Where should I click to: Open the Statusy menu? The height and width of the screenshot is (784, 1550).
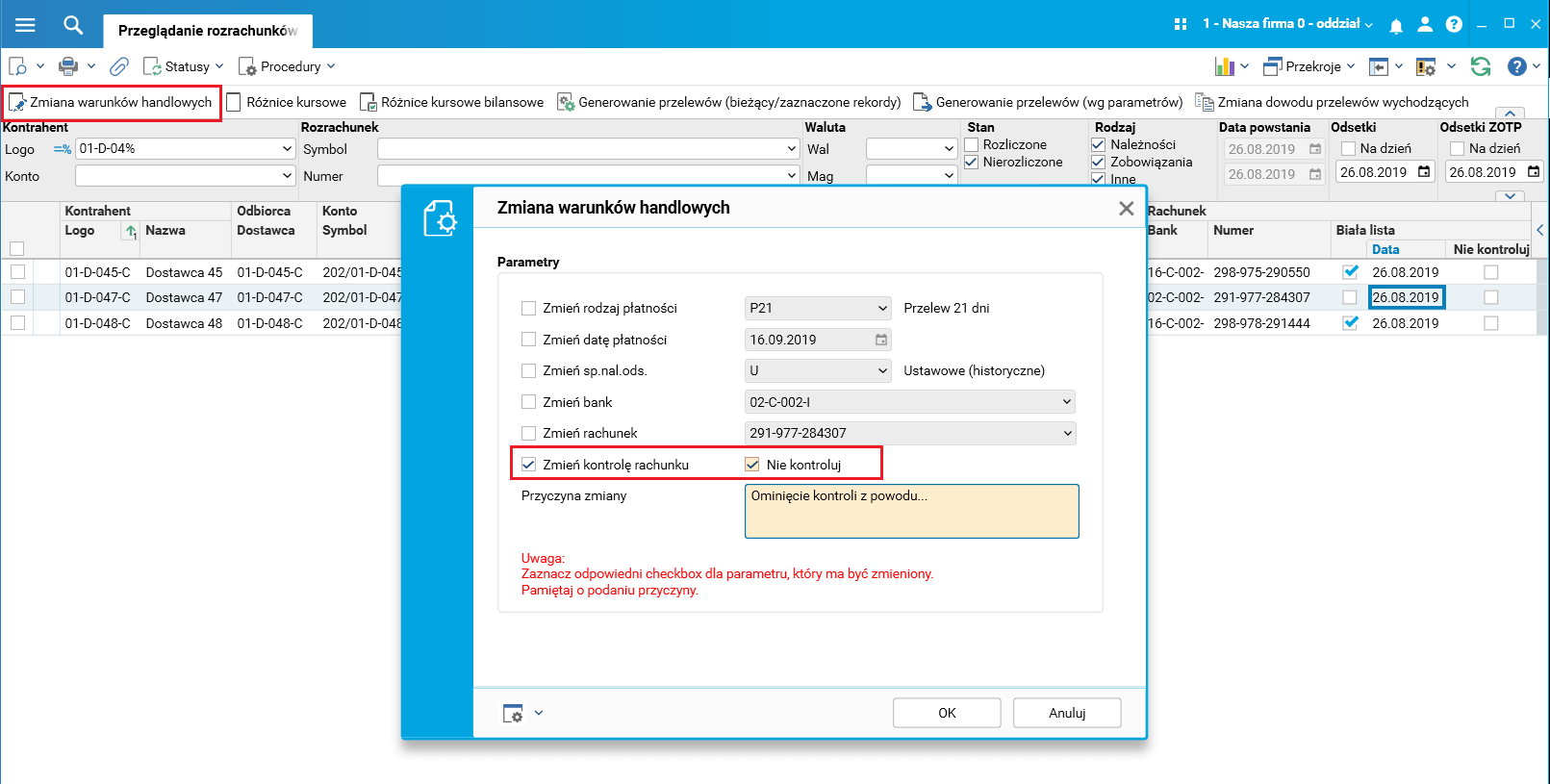[x=183, y=66]
